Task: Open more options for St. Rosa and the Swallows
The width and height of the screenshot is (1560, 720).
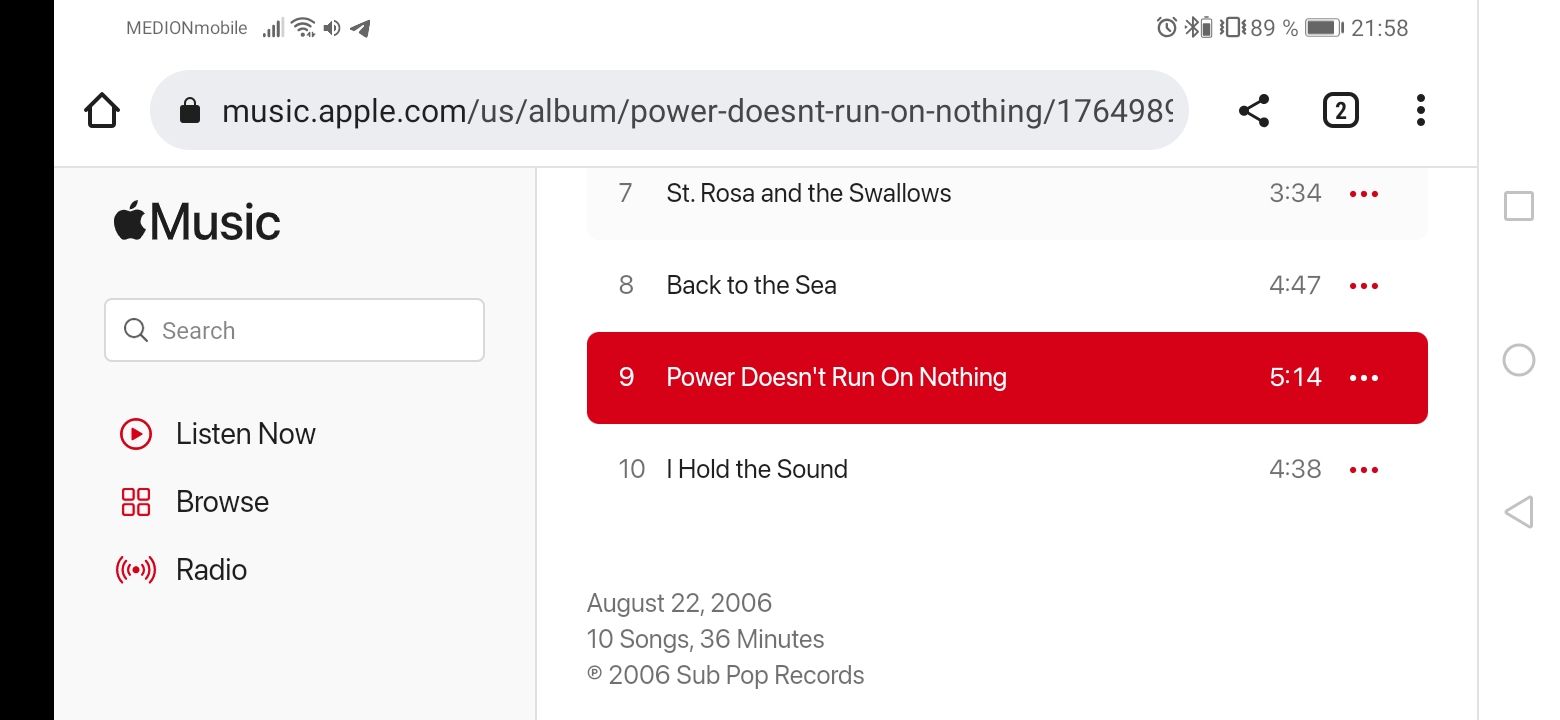Action: pyautogui.click(x=1363, y=194)
